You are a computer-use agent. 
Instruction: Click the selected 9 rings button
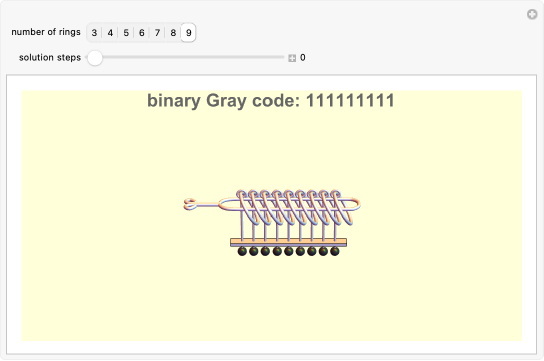(x=188, y=33)
